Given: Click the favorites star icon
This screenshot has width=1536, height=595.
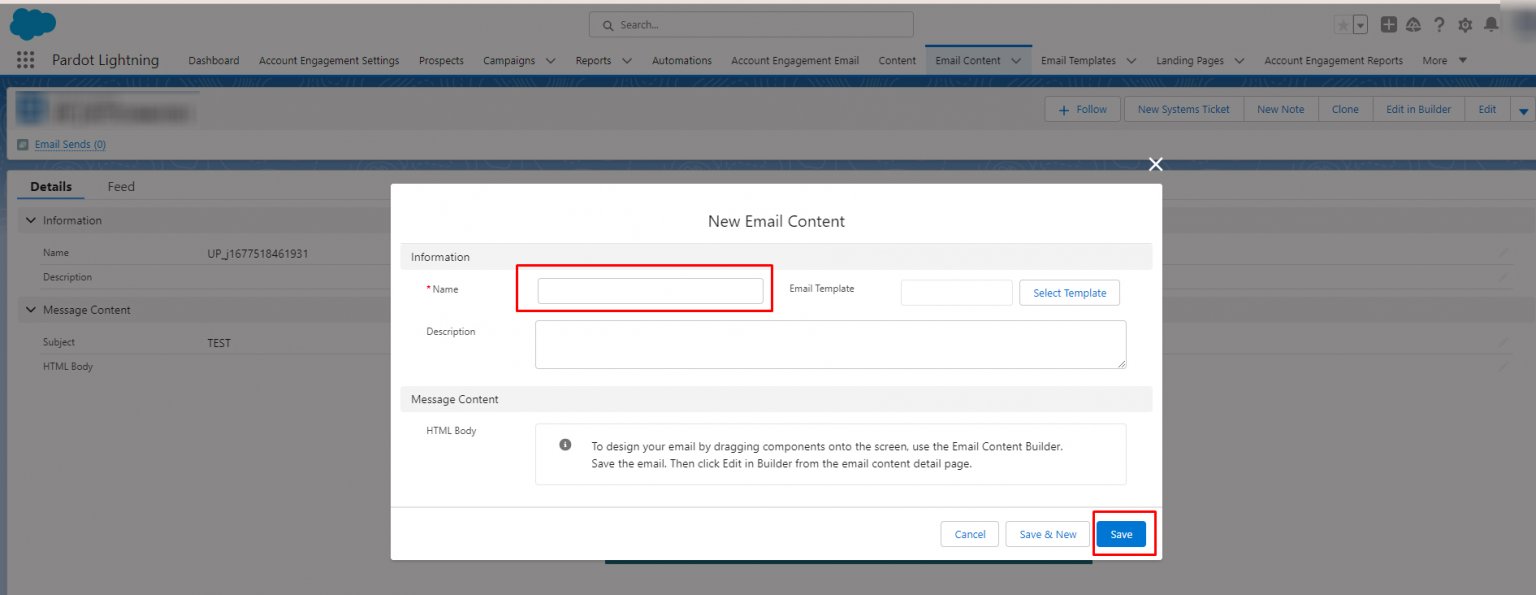Looking at the screenshot, I should pyautogui.click(x=1343, y=25).
